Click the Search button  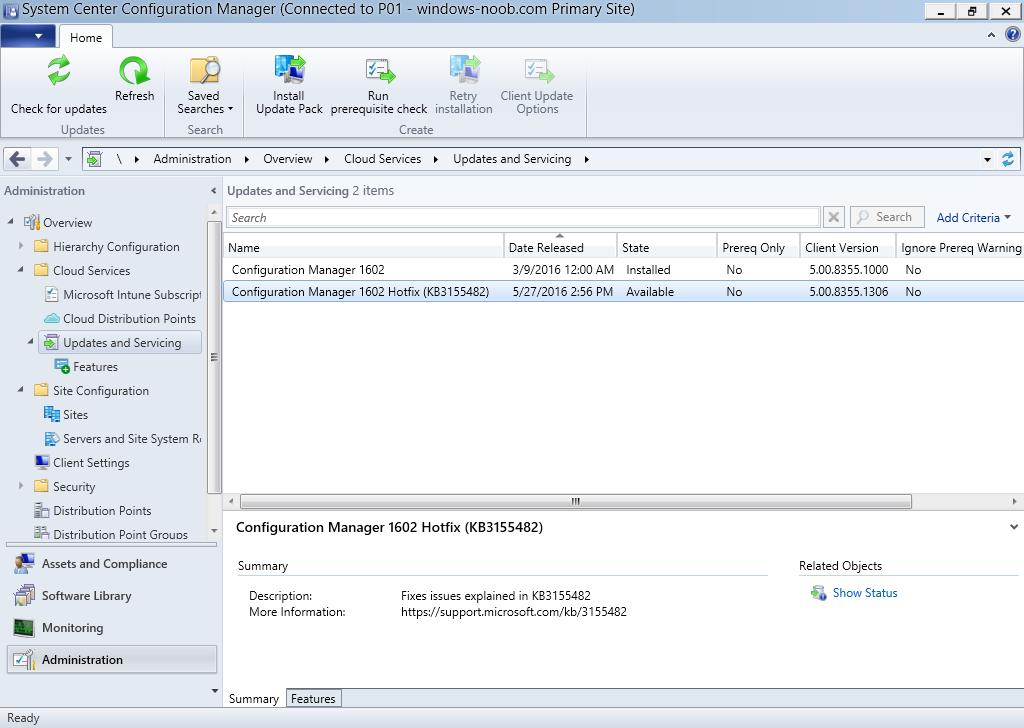[887, 217]
